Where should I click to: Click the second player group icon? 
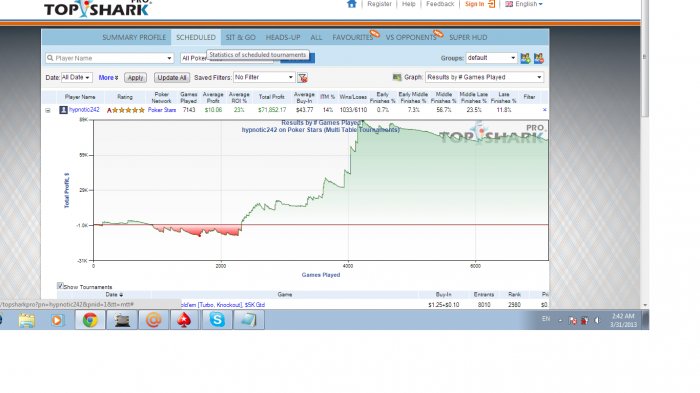pyautogui.click(x=539, y=58)
